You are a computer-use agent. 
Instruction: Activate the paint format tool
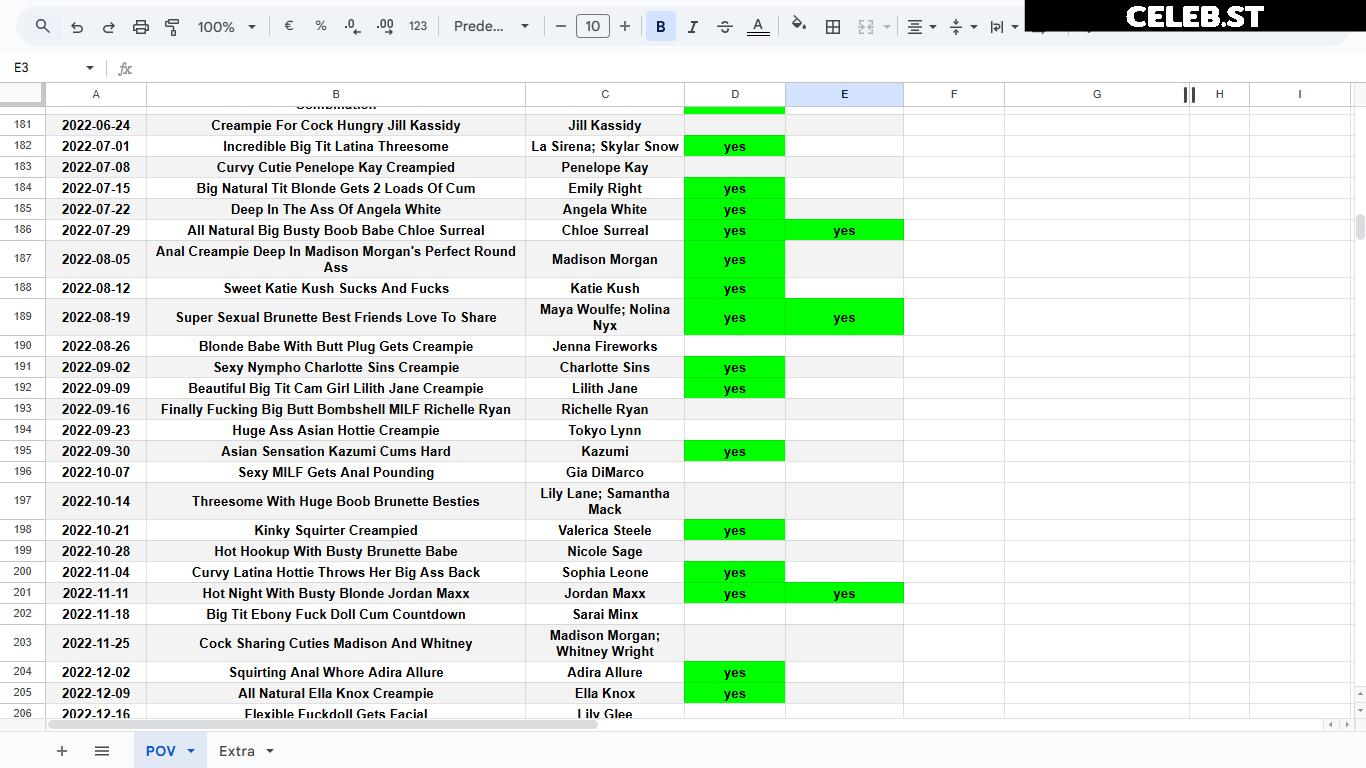click(172, 27)
